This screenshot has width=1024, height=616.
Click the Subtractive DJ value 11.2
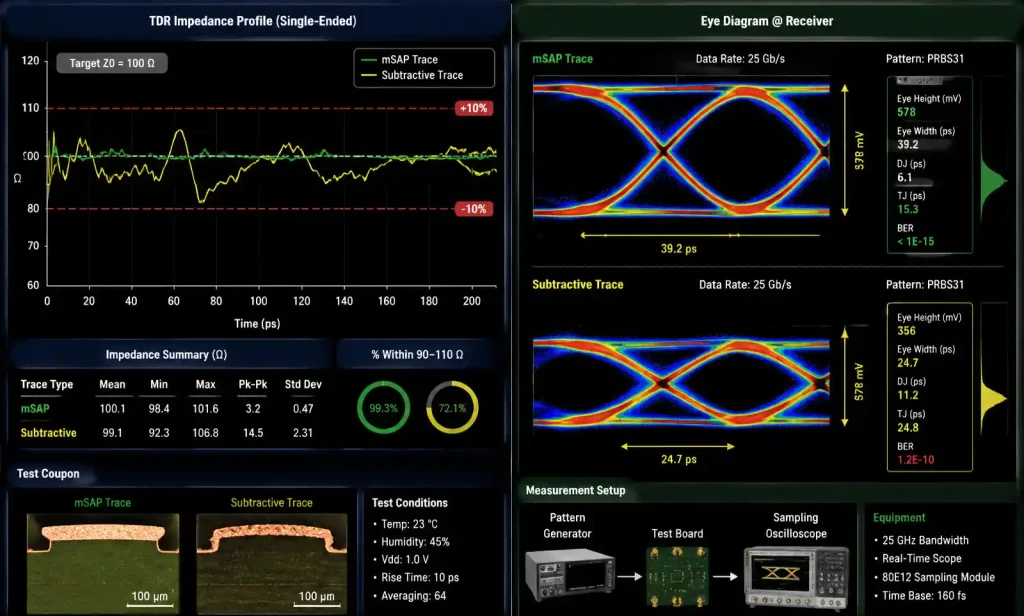[x=907, y=395]
